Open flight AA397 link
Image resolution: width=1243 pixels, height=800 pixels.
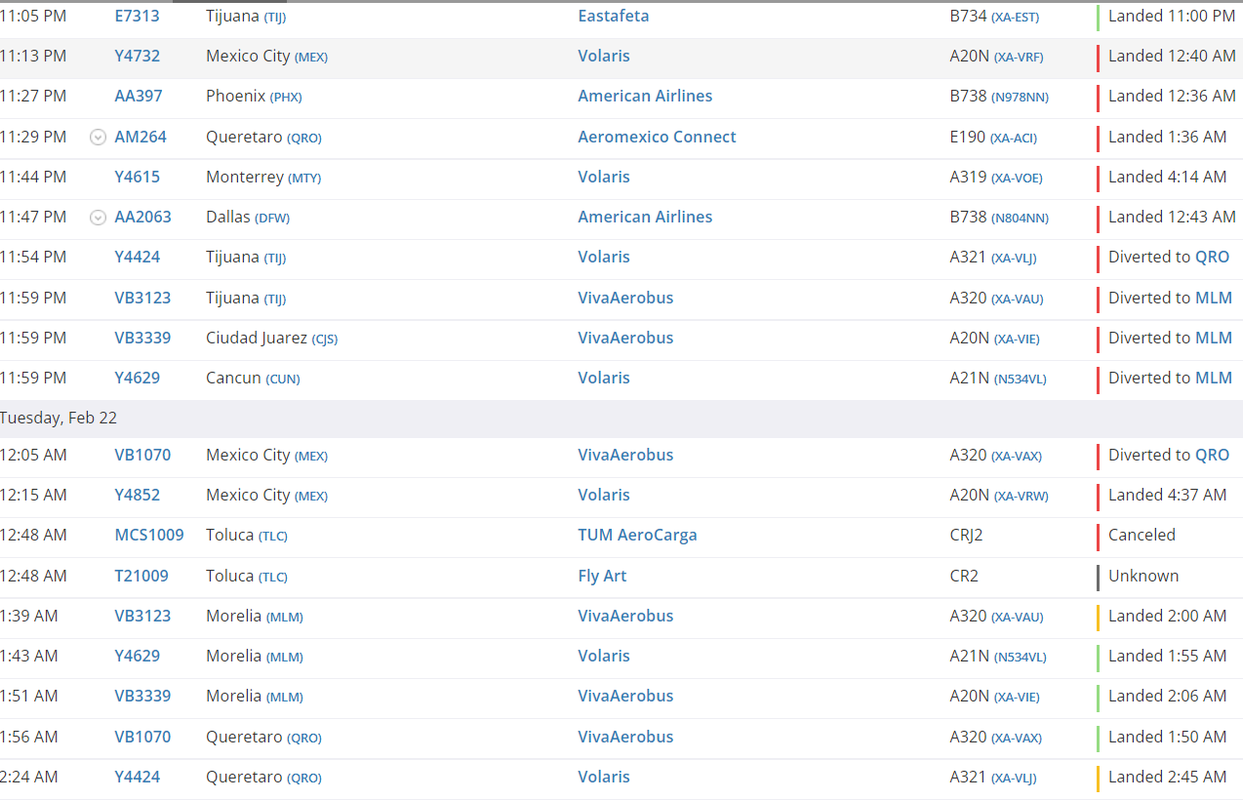click(138, 96)
